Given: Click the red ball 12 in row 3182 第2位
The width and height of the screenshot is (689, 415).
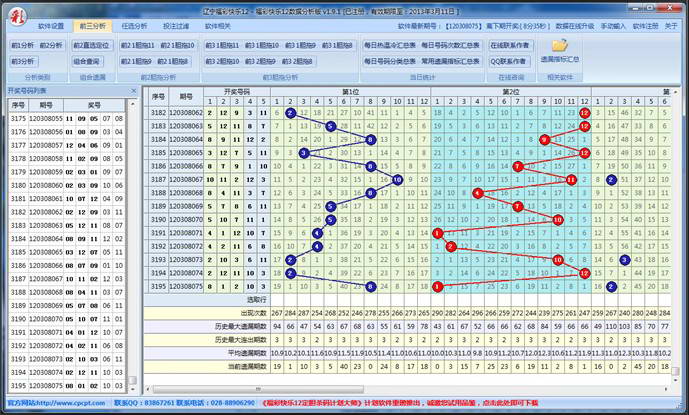Looking at the screenshot, I should point(584,113).
